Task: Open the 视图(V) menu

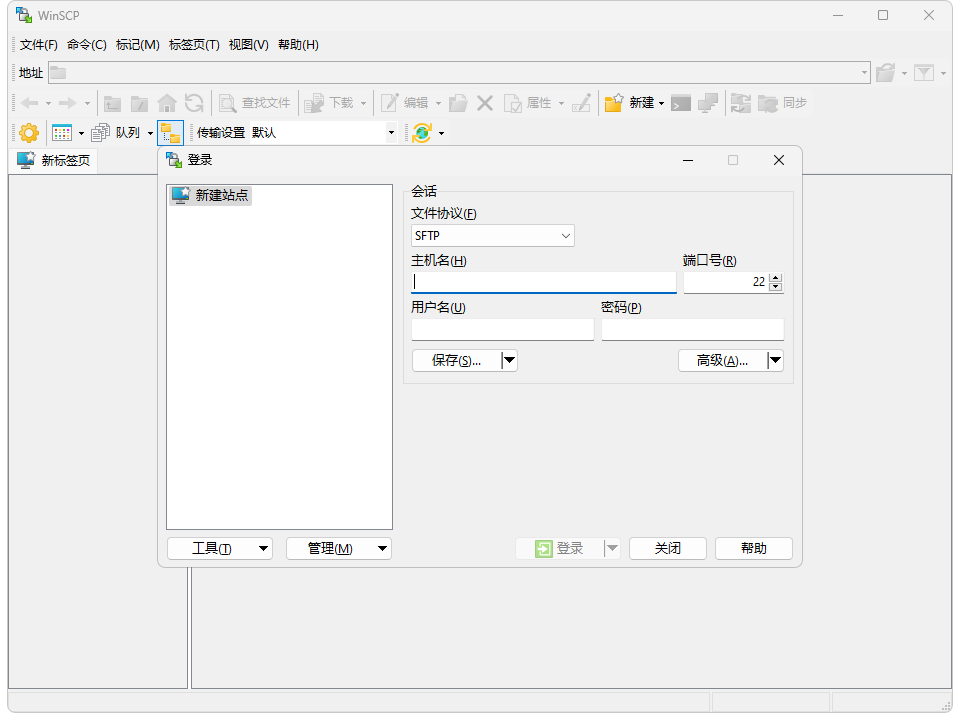Action: pyautogui.click(x=248, y=45)
